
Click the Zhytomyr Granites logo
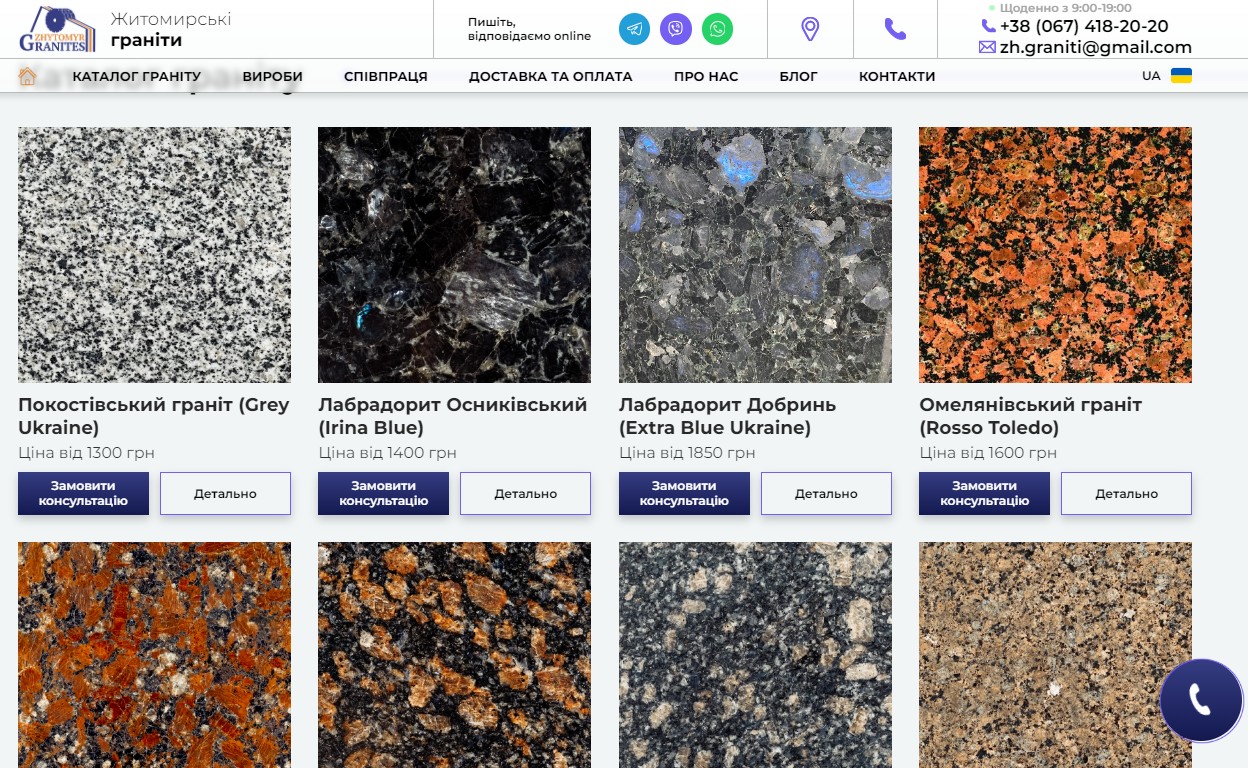point(58,29)
